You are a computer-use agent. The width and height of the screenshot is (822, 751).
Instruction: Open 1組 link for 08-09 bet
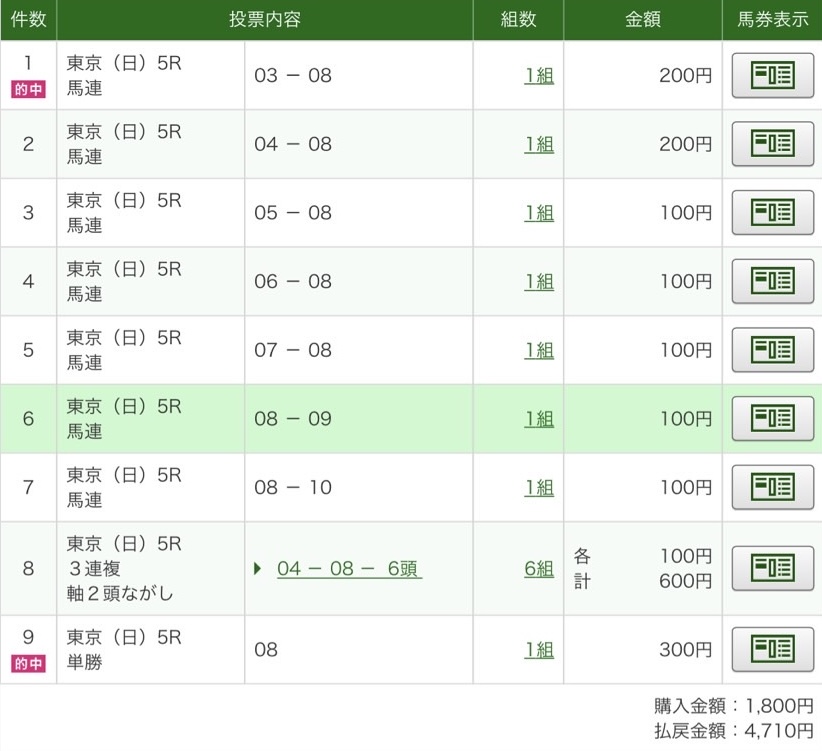click(x=539, y=419)
